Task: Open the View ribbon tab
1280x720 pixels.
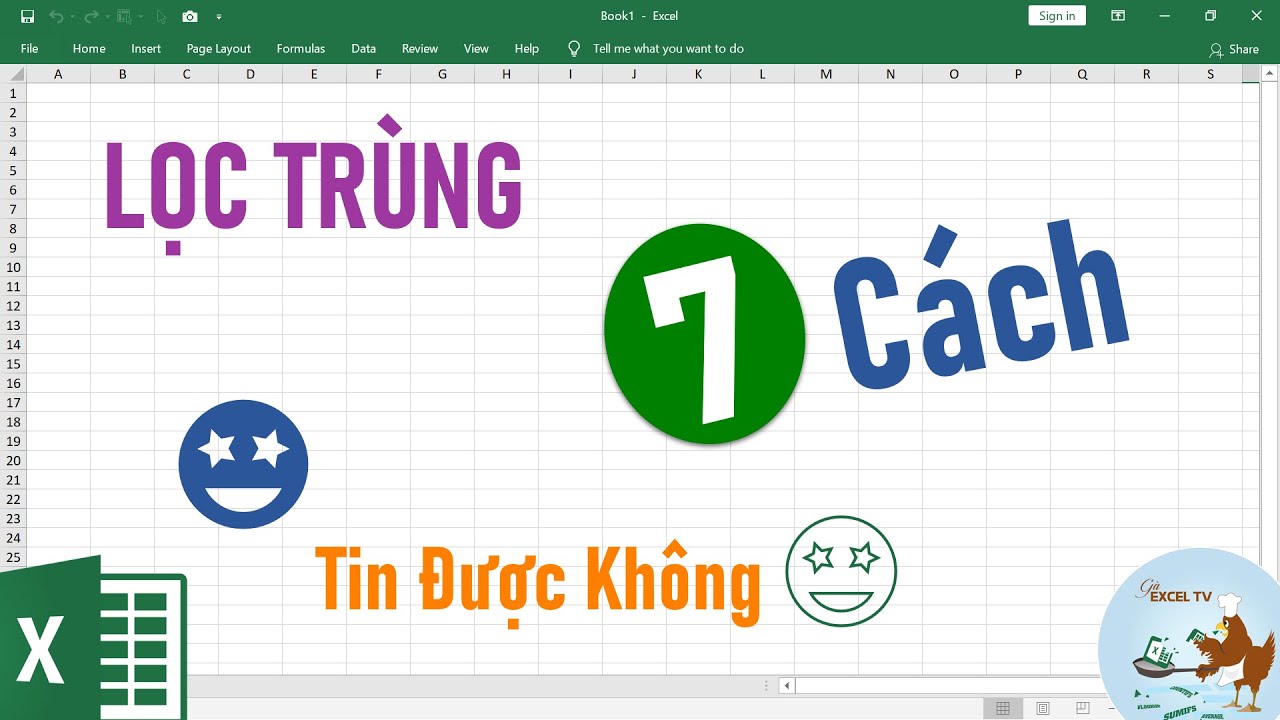Action: tap(476, 48)
